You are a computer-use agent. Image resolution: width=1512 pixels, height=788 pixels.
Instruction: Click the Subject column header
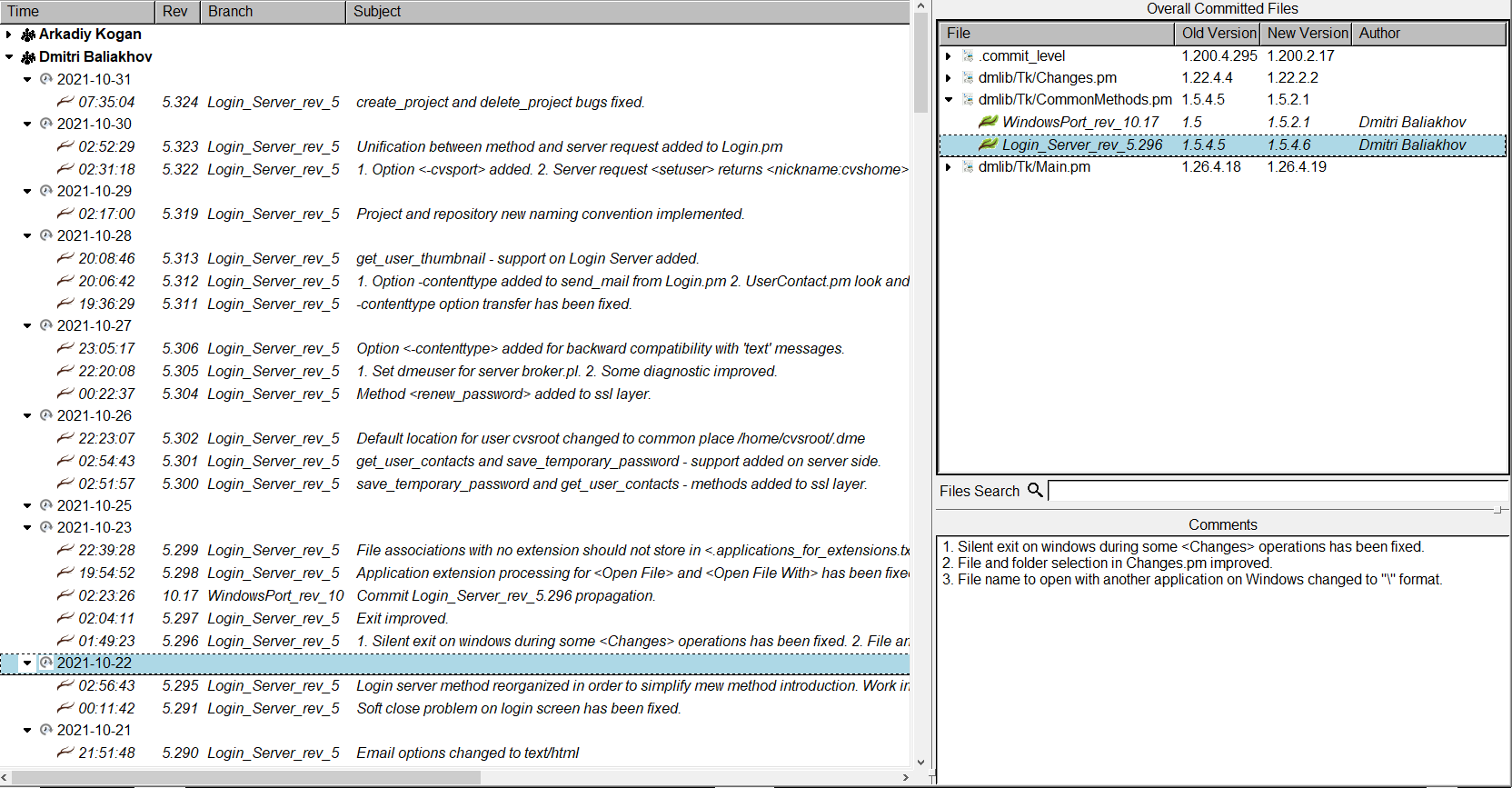click(x=627, y=12)
